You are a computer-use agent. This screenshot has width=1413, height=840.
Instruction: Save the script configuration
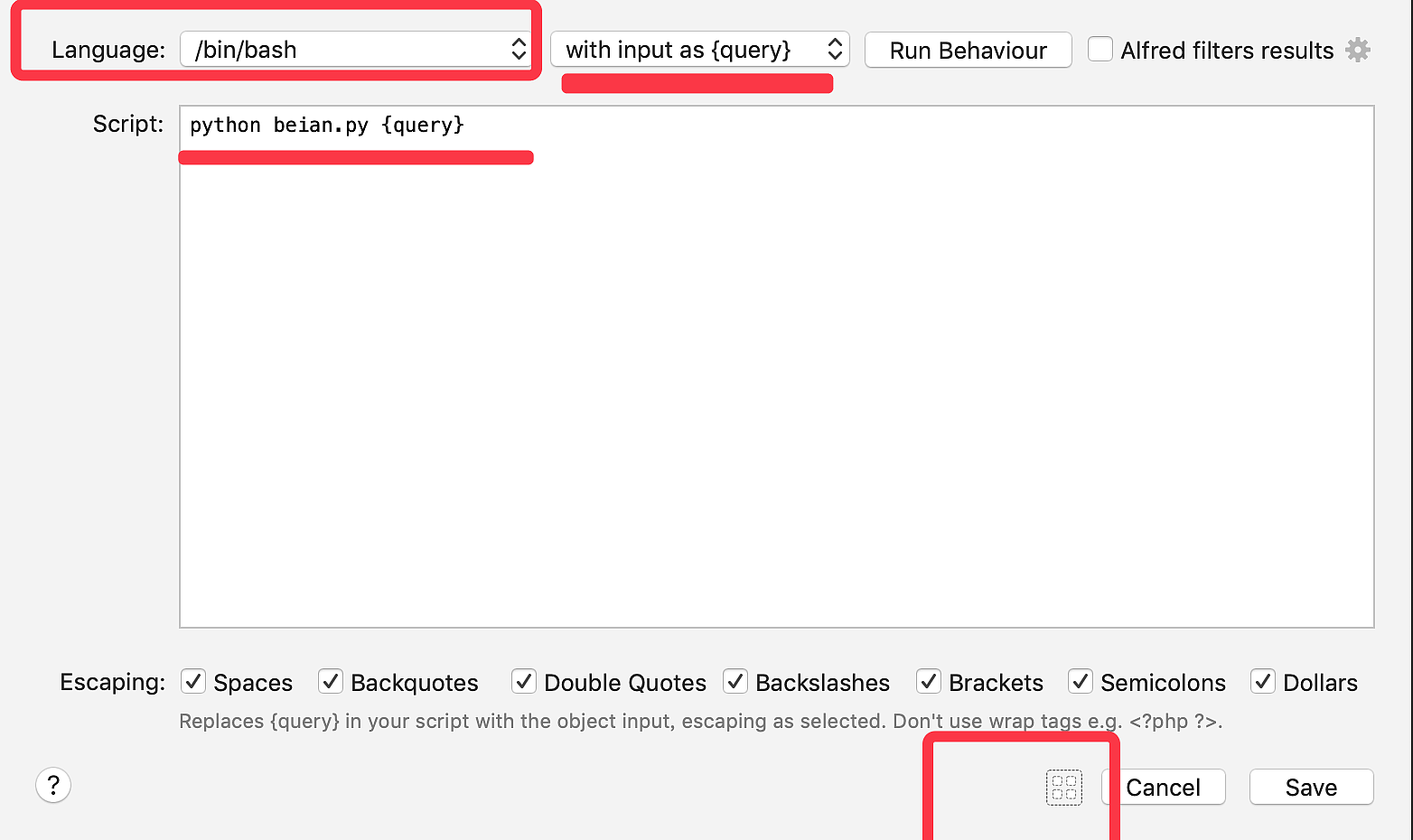tap(1311, 788)
